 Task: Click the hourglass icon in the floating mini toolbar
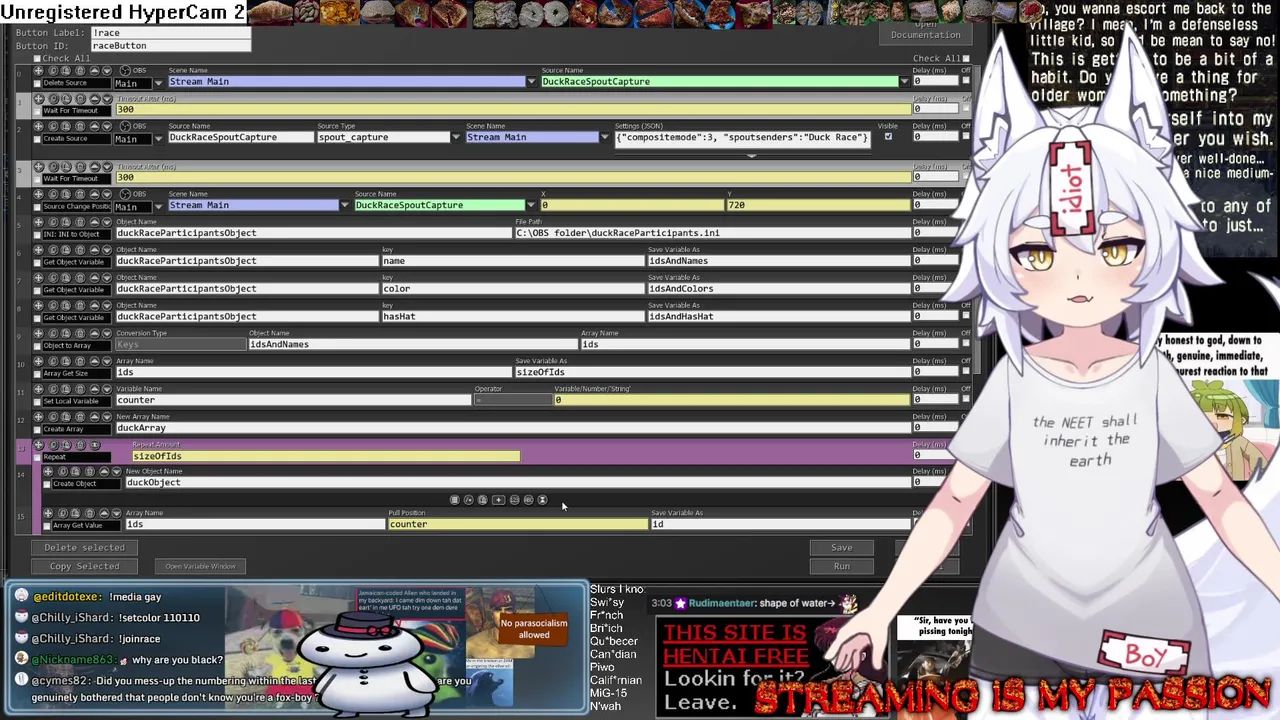[542, 500]
